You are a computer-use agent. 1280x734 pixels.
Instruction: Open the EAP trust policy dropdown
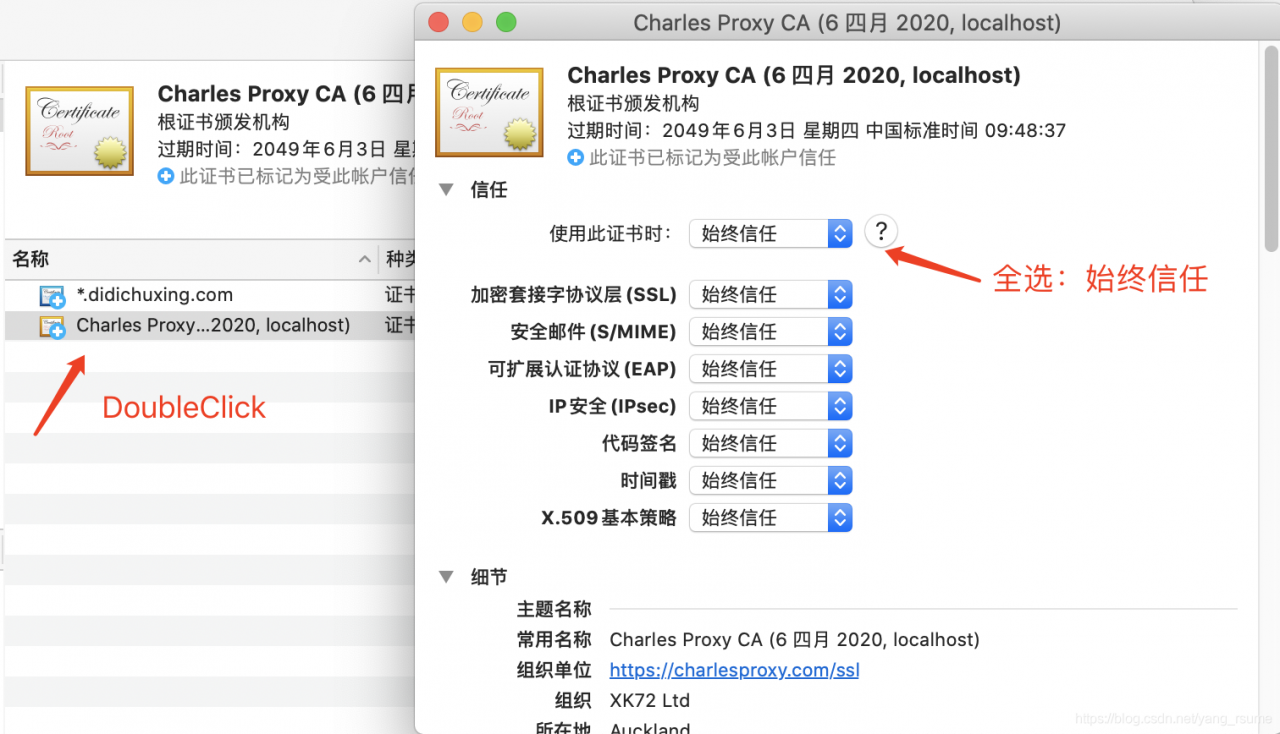771,368
